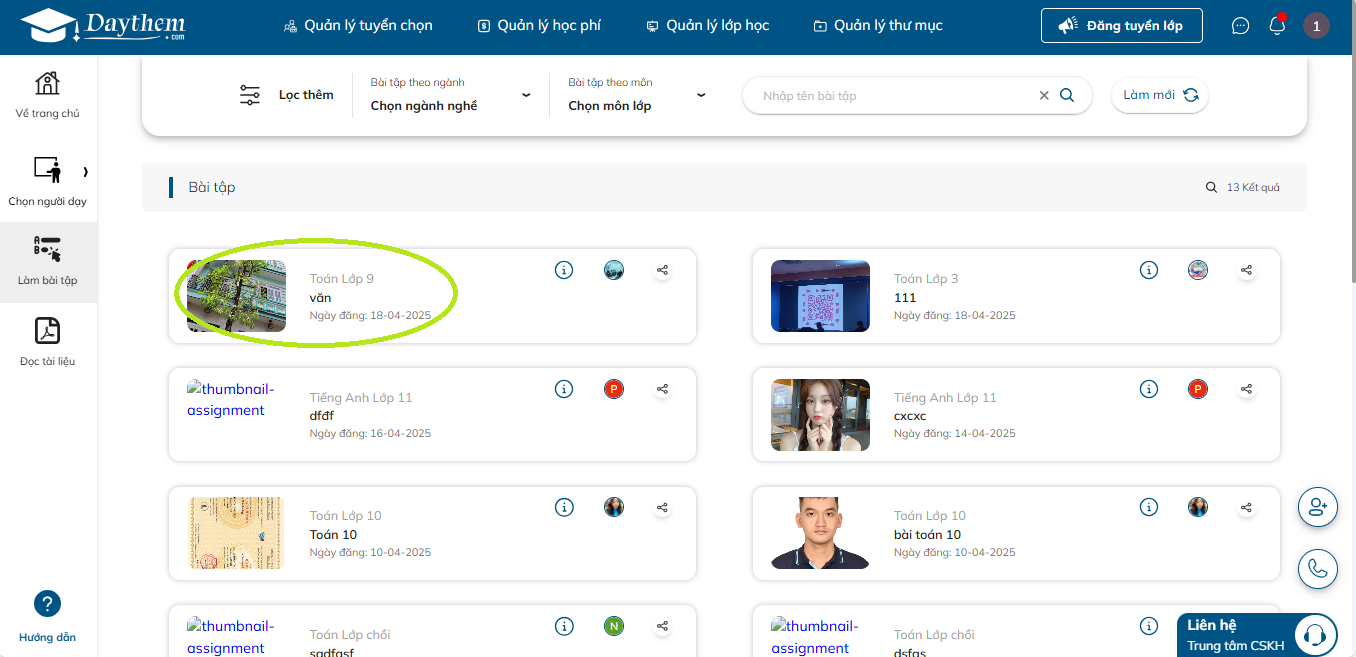Open the chat messages icon

[x=1240, y=26]
